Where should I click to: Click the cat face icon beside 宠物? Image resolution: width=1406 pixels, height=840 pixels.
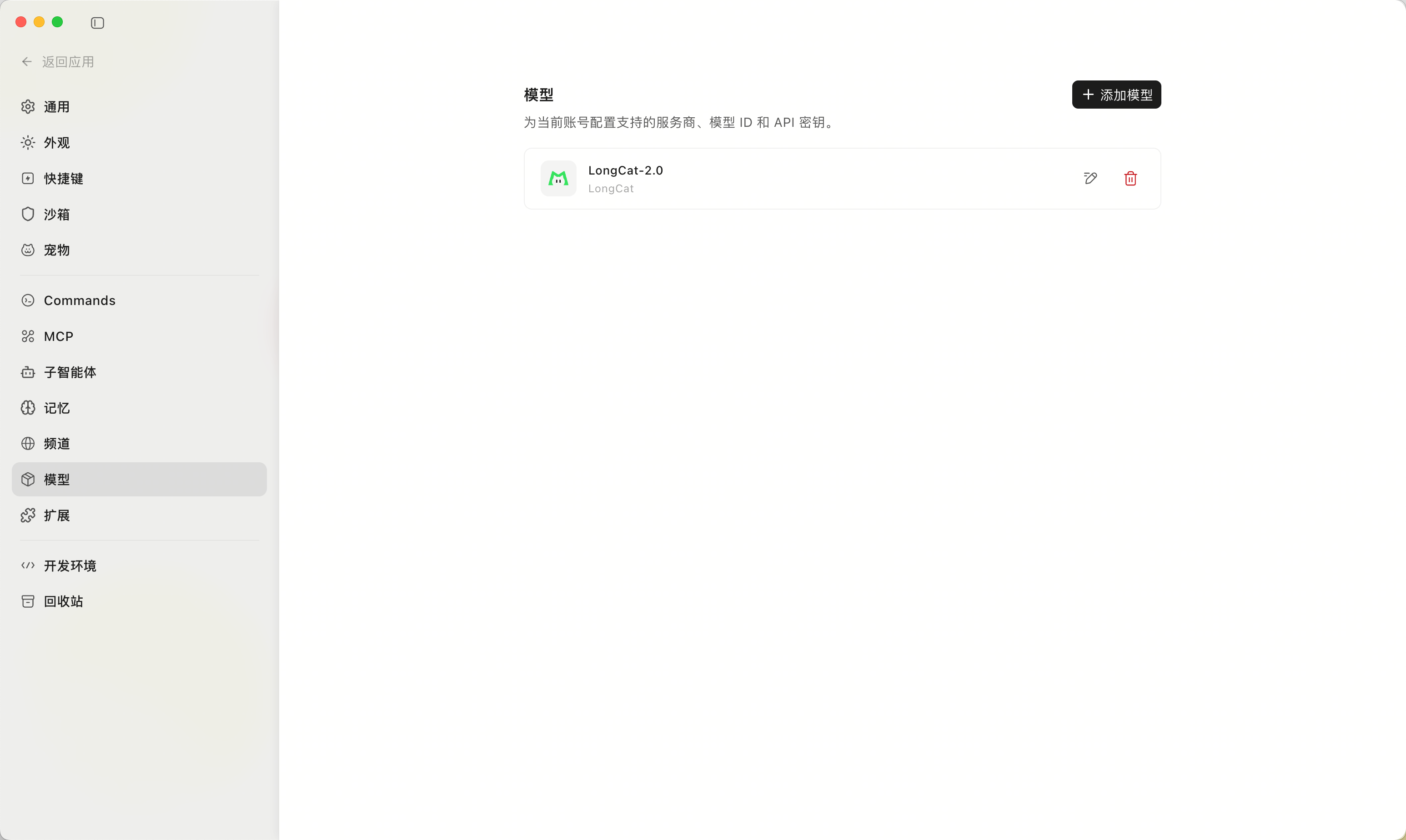[x=28, y=250]
